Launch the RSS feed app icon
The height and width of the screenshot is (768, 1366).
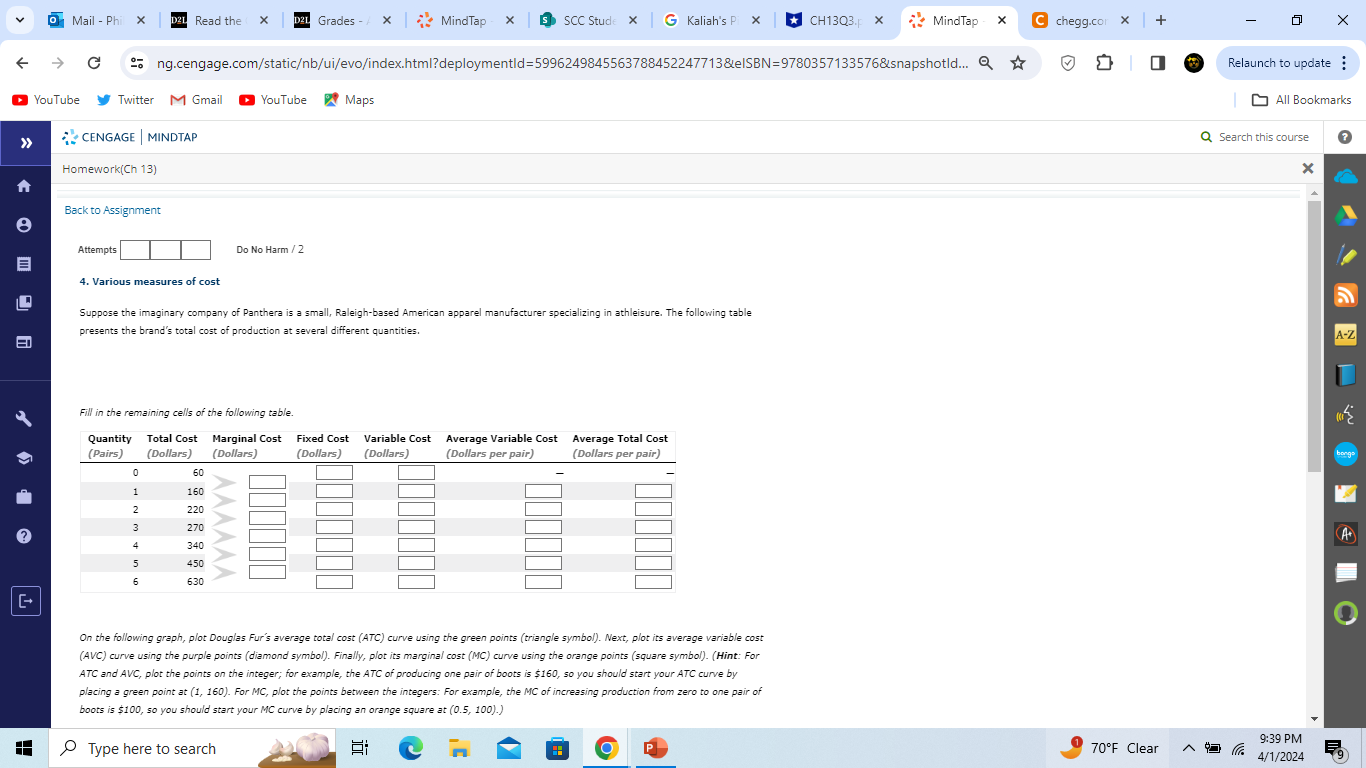(1344, 295)
